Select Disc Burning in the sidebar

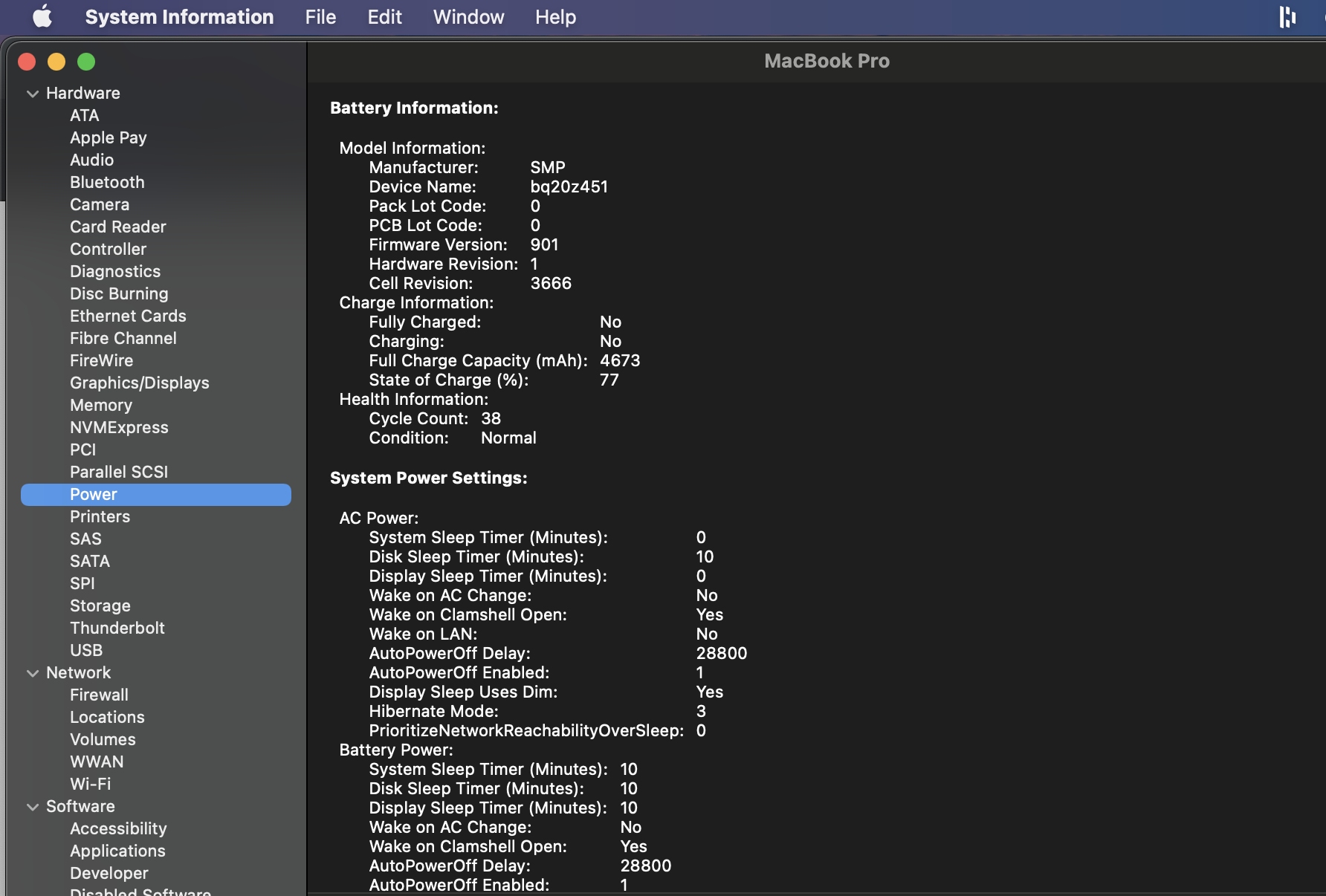pos(119,293)
